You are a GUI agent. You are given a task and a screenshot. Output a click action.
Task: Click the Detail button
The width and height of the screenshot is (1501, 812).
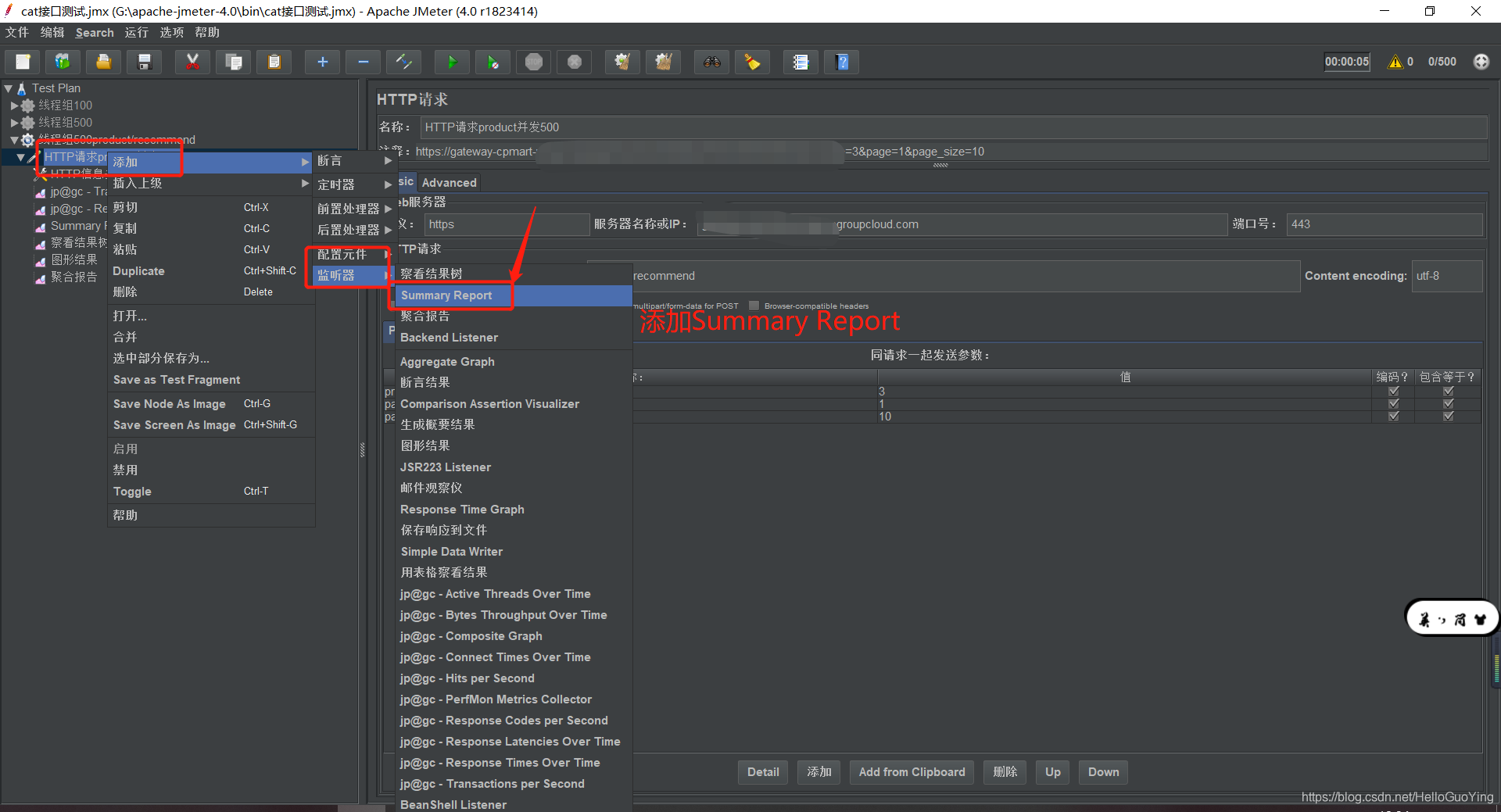click(763, 772)
